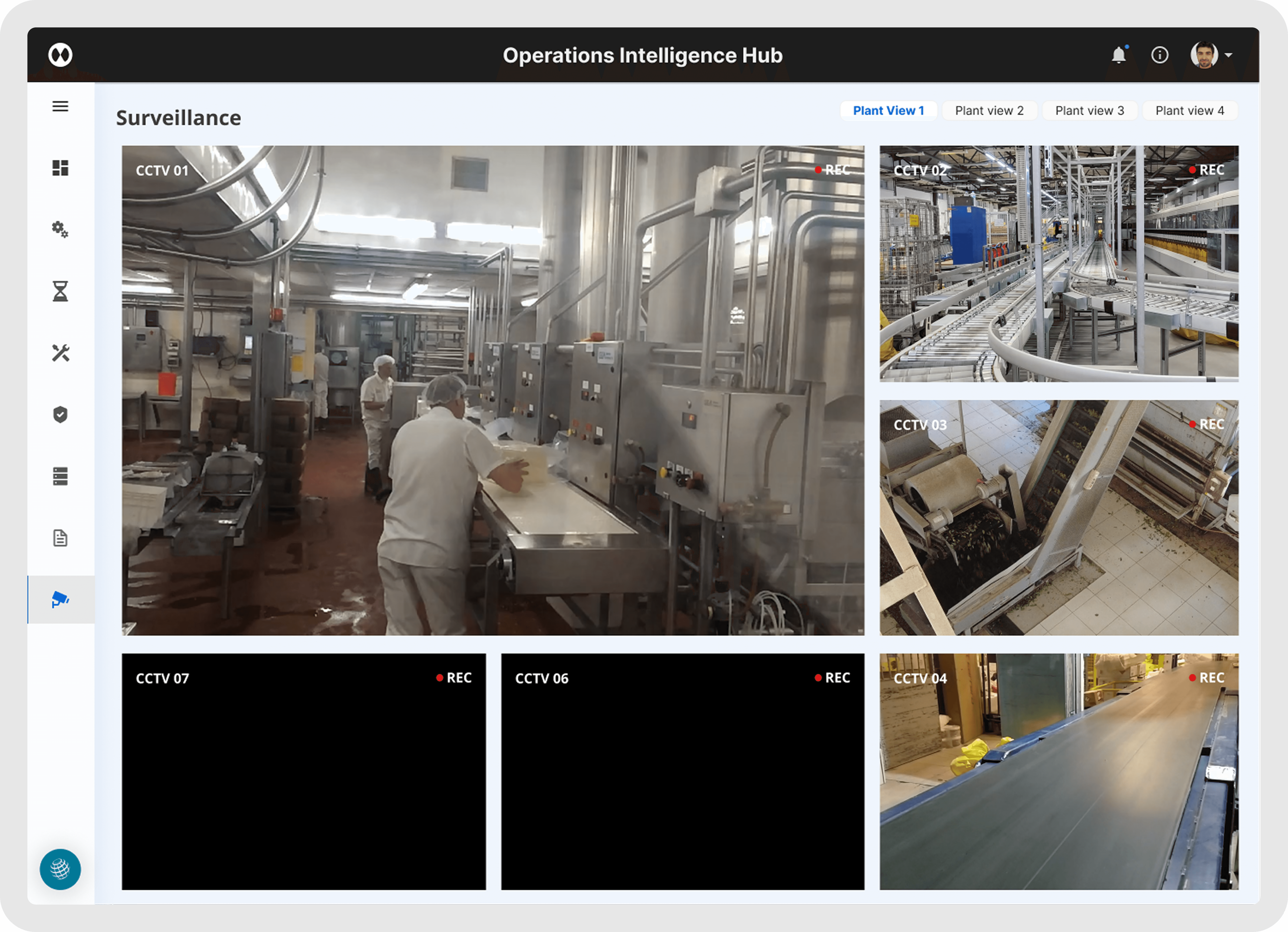This screenshot has height=932, width=1288.
Task: Open the hourglass sidebar icon
Action: [x=60, y=291]
